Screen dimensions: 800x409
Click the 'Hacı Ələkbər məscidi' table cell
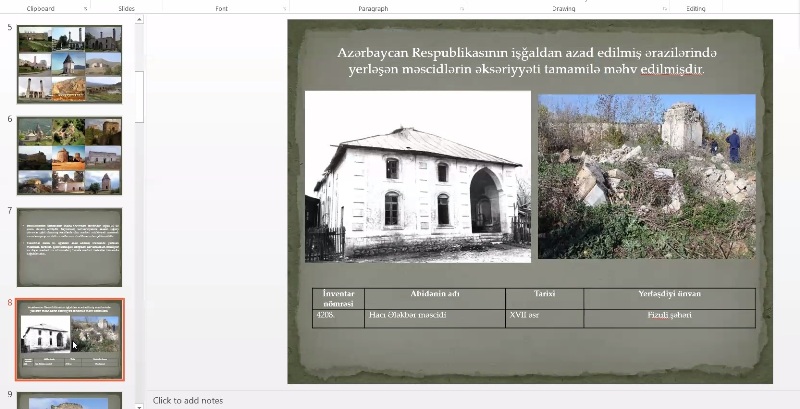pos(435,319)
